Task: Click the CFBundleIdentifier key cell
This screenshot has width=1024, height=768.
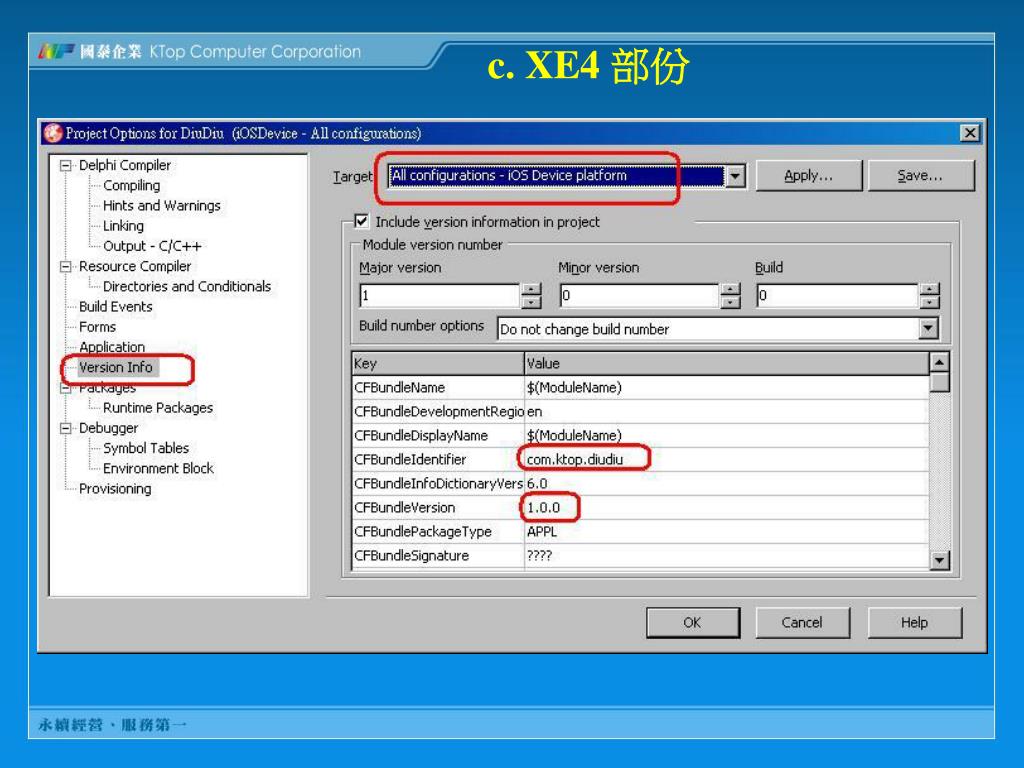Action: pos(438,460)
